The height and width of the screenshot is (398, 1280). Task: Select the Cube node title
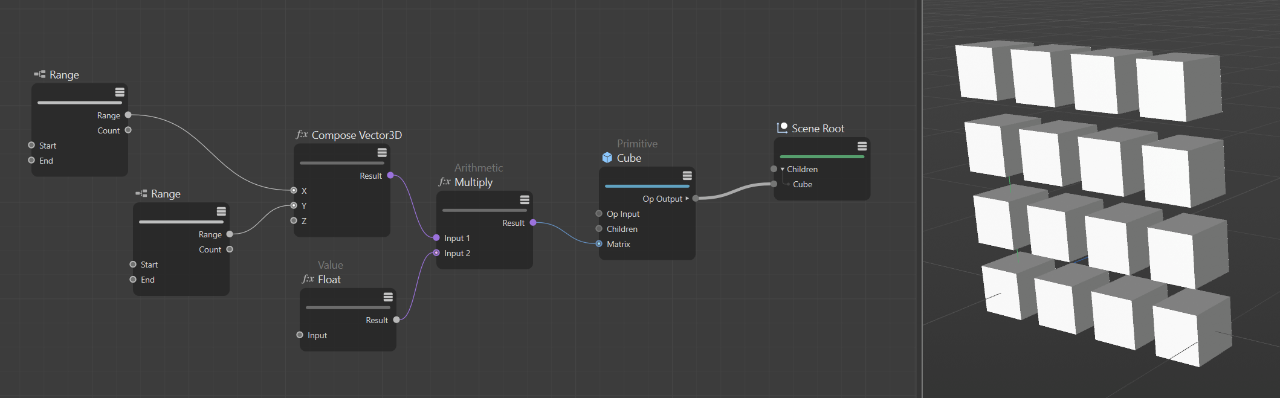click(x=629, y=158)
